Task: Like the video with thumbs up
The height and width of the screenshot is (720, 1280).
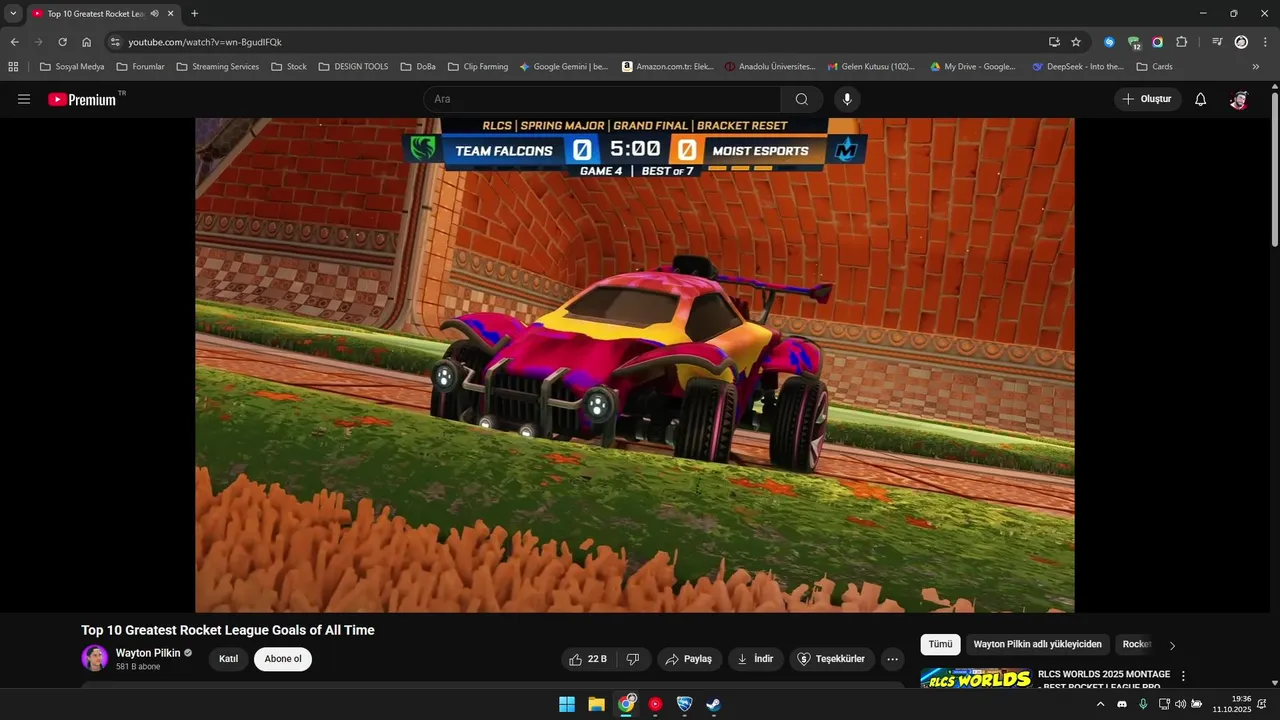Action: pos(589,659)
